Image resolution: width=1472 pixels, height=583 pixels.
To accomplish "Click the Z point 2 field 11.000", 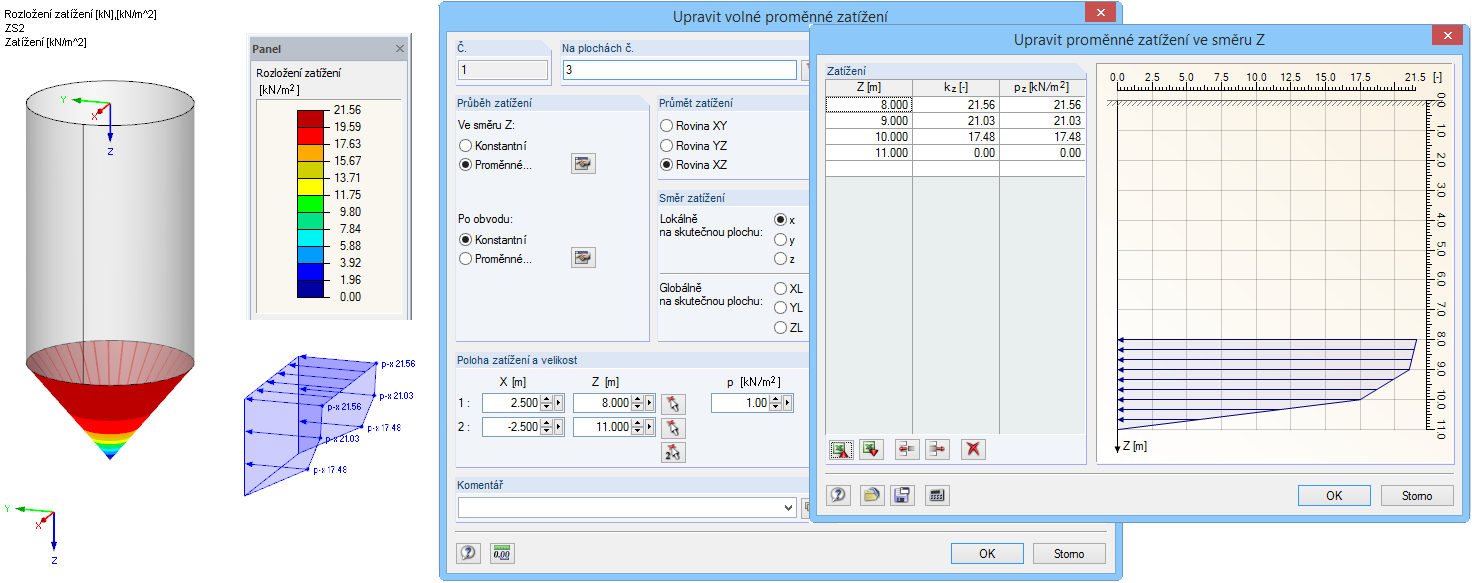I will coord(604,427).
